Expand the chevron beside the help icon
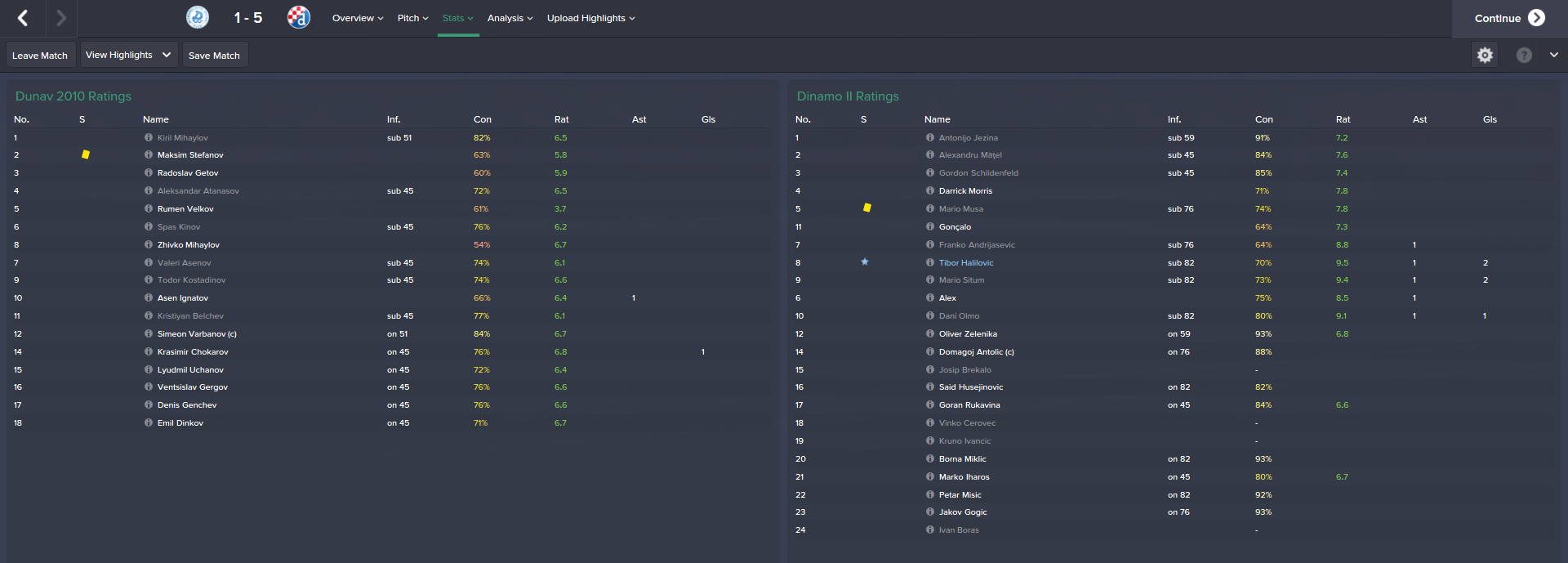 click(1553, 55)
